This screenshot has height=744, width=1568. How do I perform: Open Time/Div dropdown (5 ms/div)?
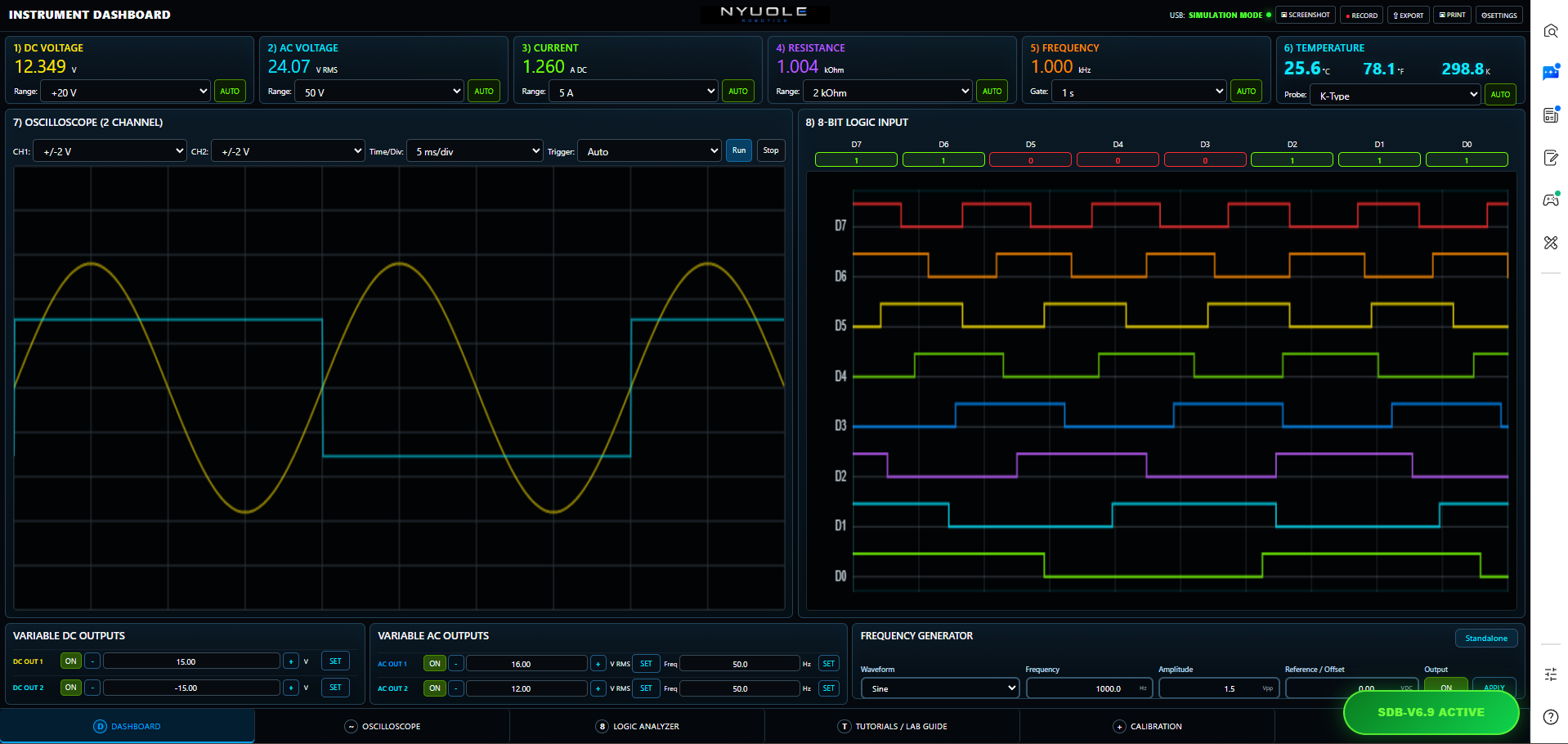(474, 151)
